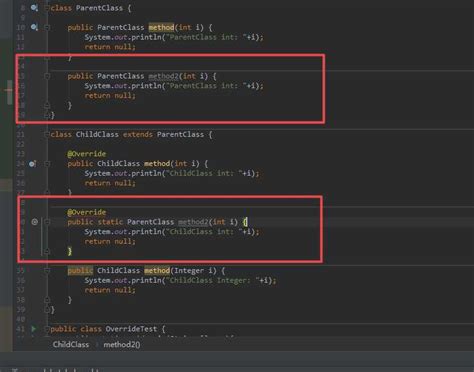This screenshot has height=372, width=474.
Task: Click recursive gutter icon beside static method2
Action: click(x=35, y=222)
